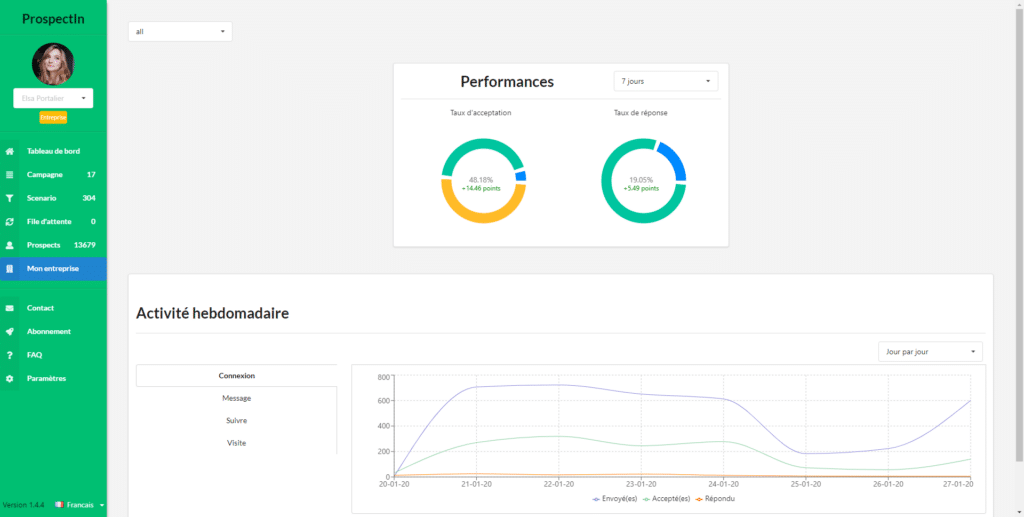Open the 'Jour par jour' dropdown
1024x517 pixels.
point(930,351)
